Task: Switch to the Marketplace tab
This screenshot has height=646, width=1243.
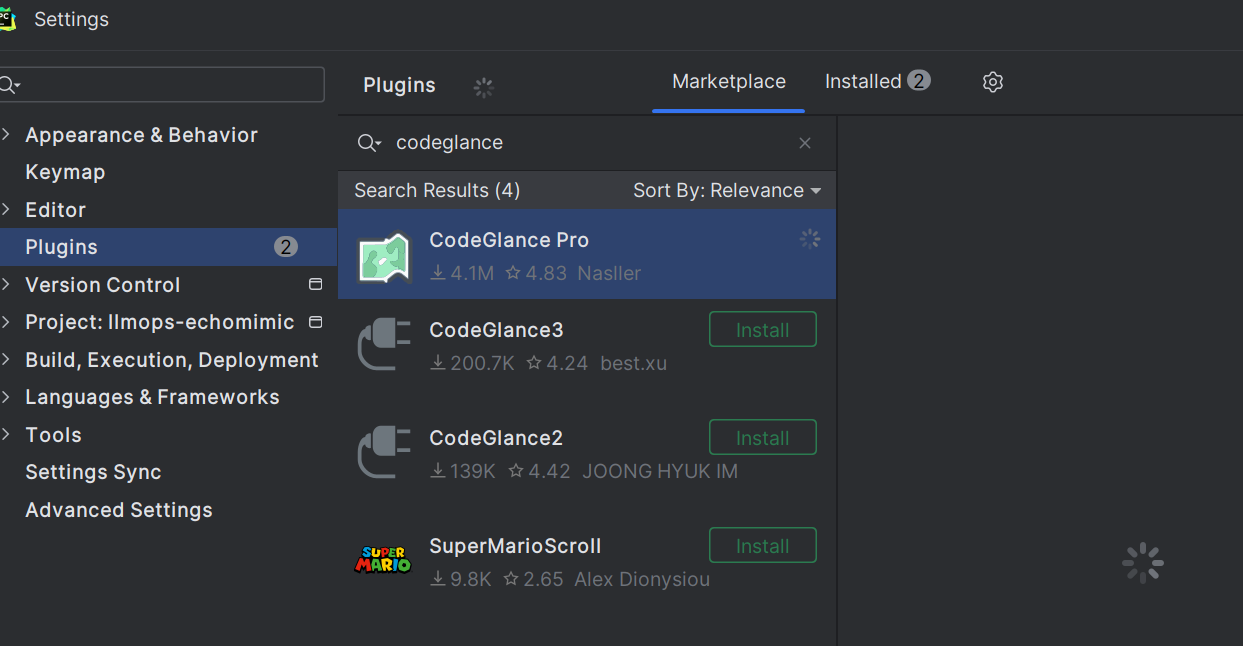Action: [729, 82]
